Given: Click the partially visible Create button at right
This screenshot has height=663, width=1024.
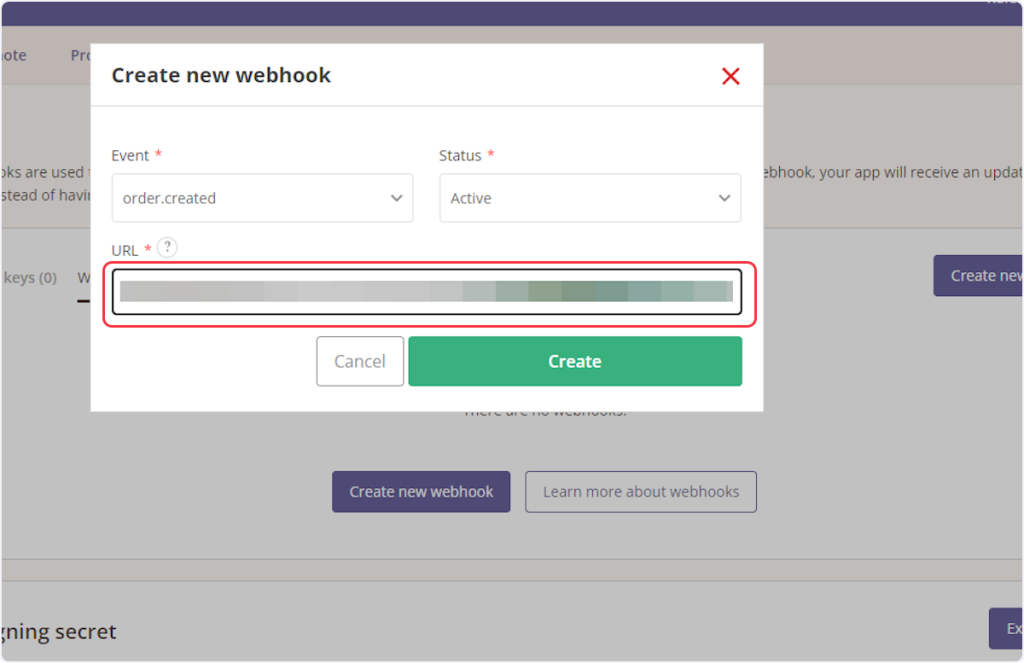Looking at the screenshot, I should point(979,275).
